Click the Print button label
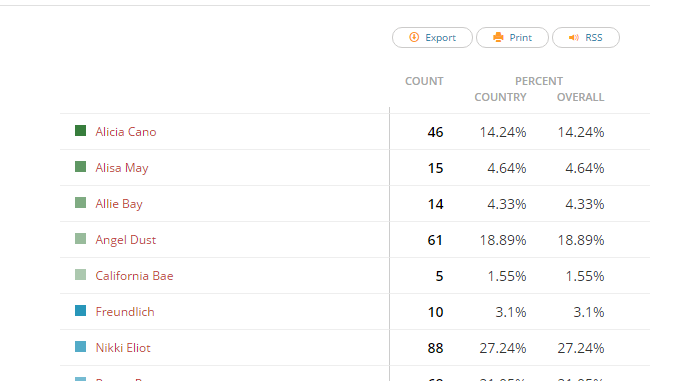Viewport: 676px width, 381px height. tap(521, 37)
